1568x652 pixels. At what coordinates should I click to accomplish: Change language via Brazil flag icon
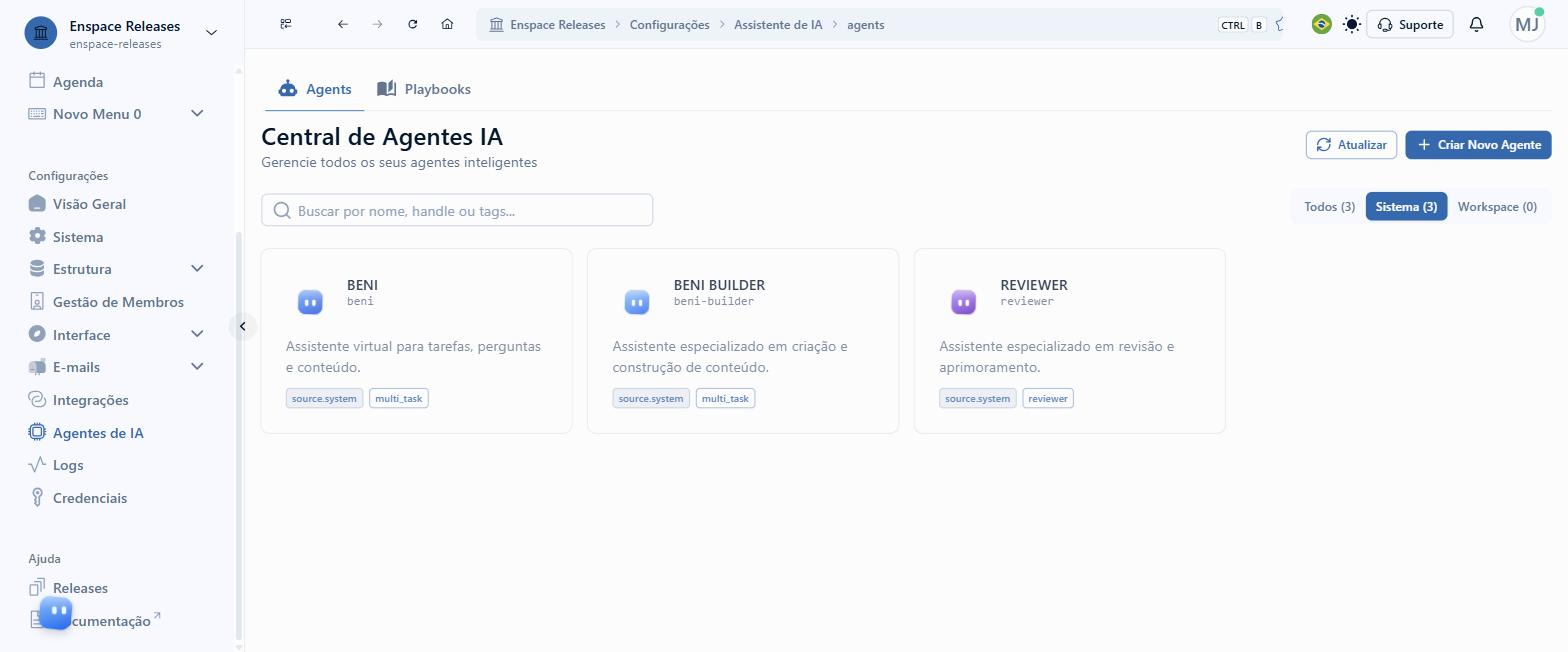(1321, 24)
